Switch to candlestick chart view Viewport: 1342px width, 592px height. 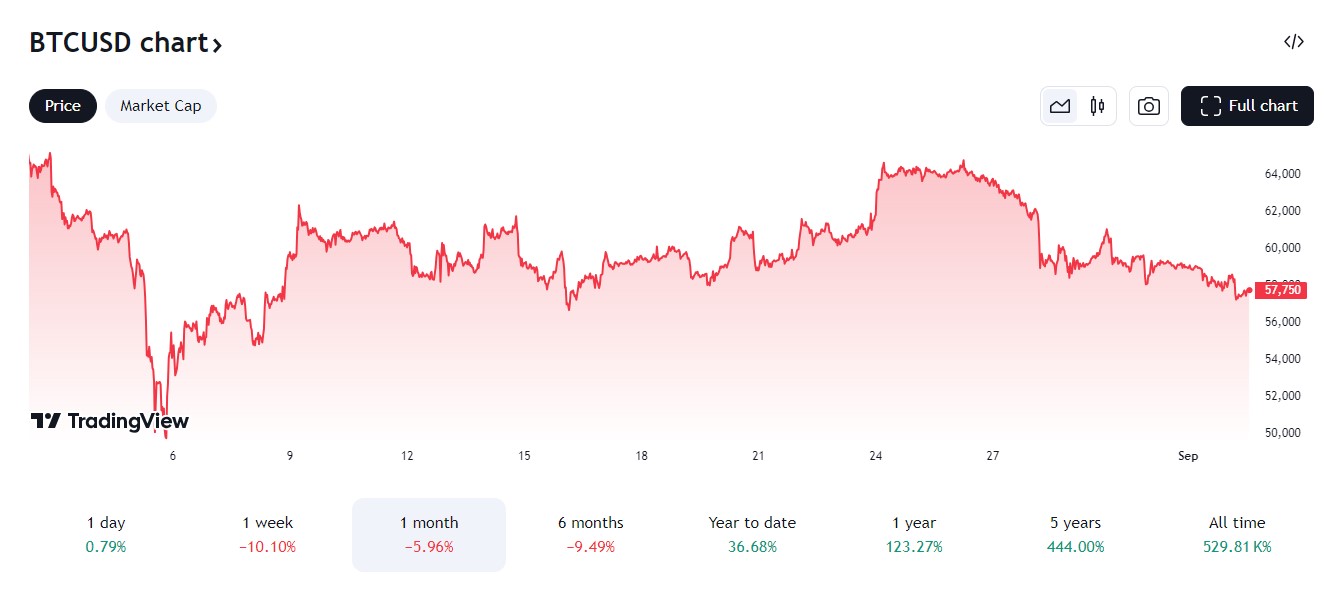(1097, 106)
